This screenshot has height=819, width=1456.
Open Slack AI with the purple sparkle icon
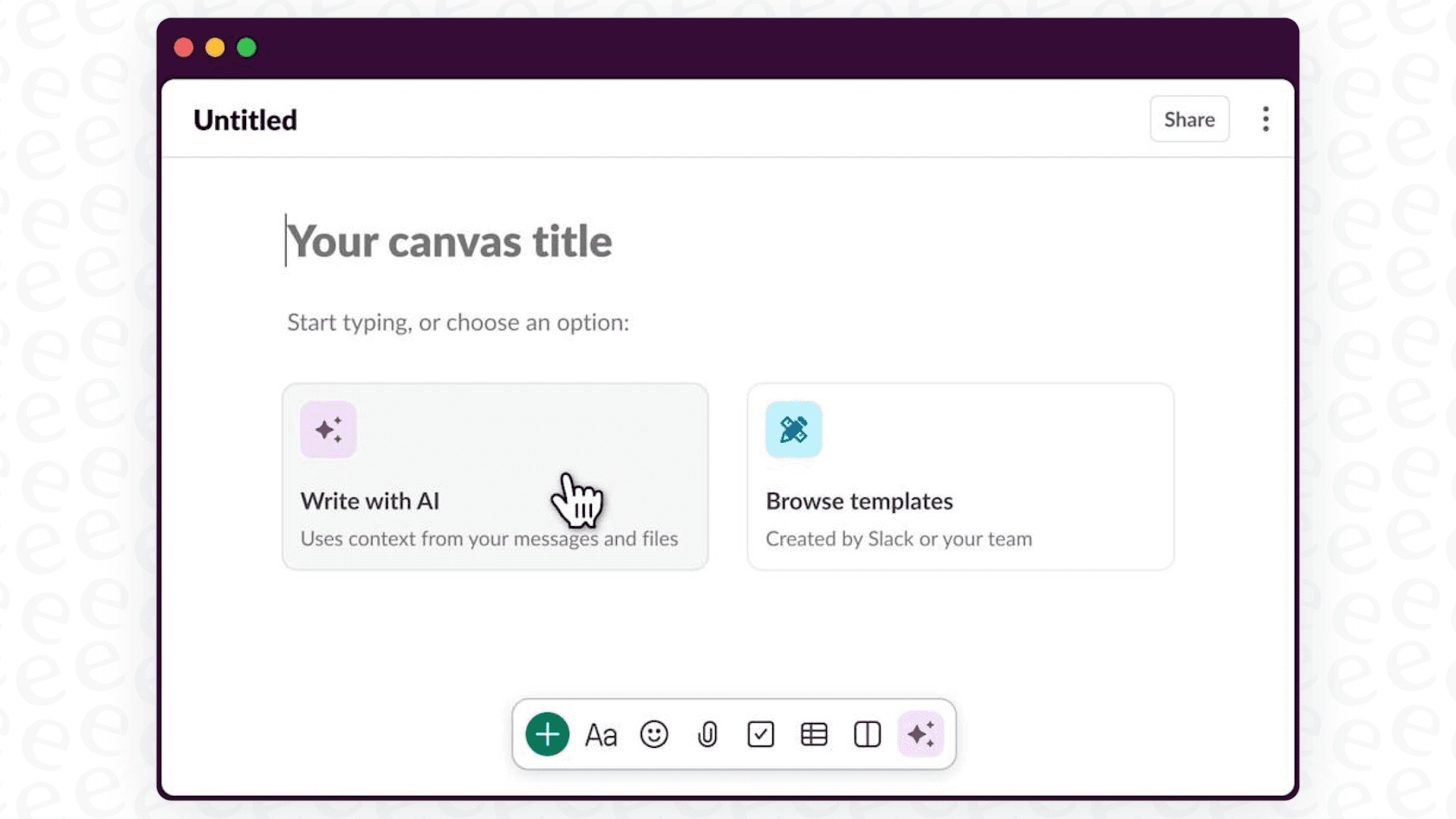pos(921,734)
